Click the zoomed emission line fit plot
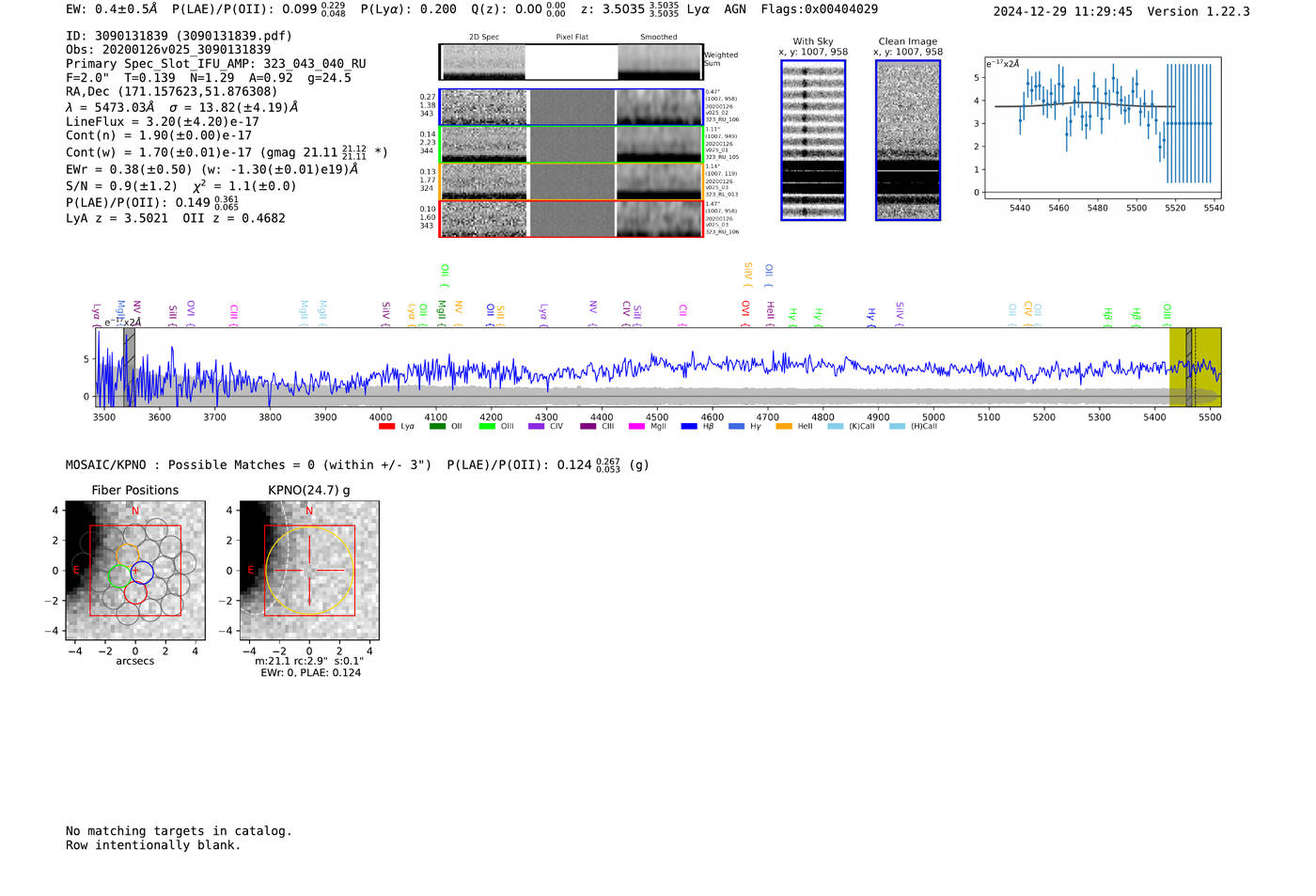 1102,128
